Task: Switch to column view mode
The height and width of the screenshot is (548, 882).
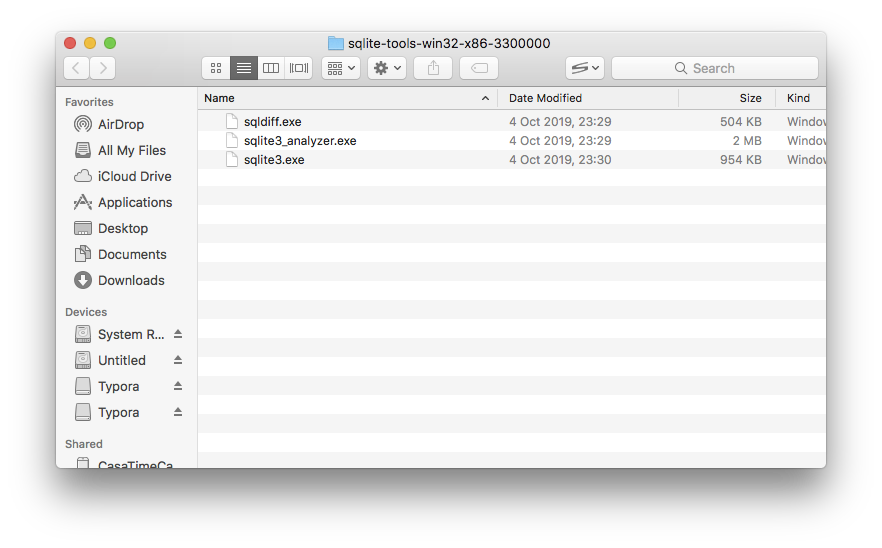Action: pos(271,68)
